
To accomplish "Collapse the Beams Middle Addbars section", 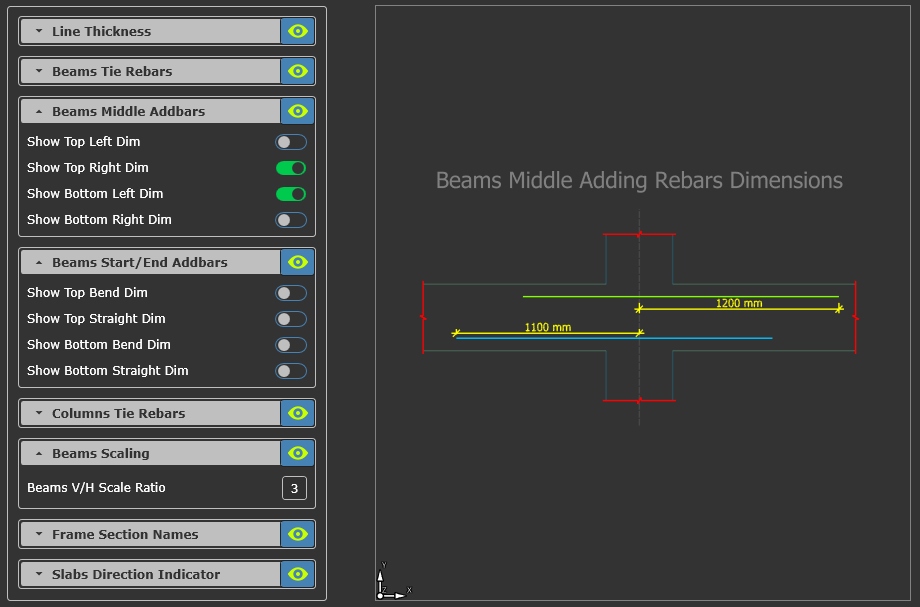I will pyautogui.click(x=150, y=111).
